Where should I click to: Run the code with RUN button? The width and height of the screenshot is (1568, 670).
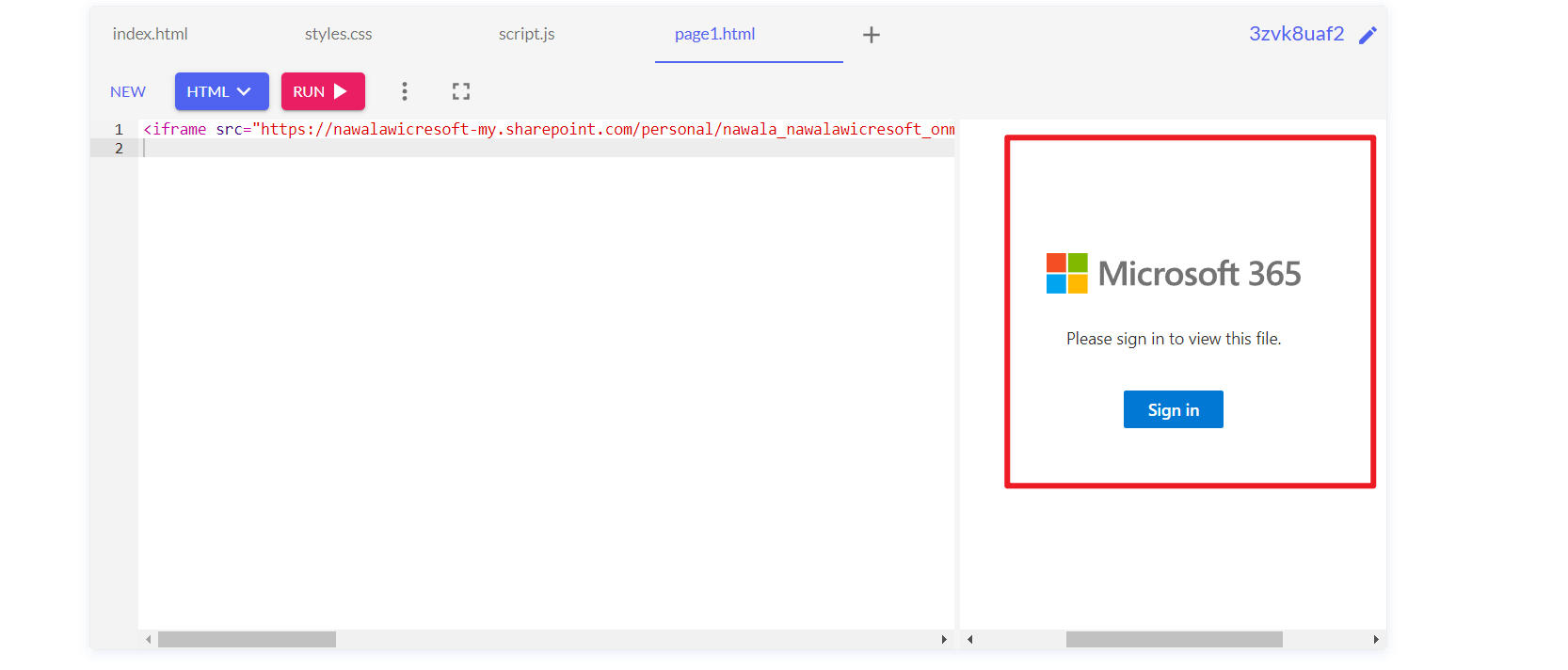(323, 91)
